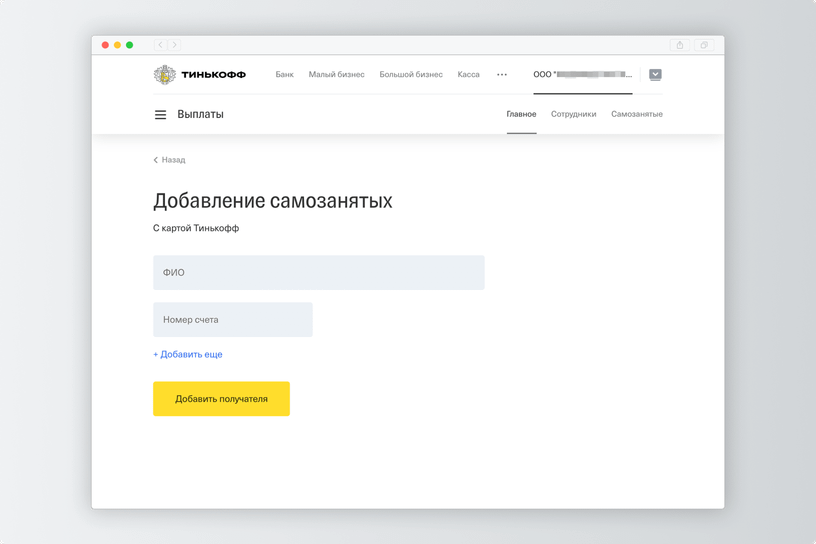Click the Добавить получателя button

pyautogui.click(x=221, y=399)
